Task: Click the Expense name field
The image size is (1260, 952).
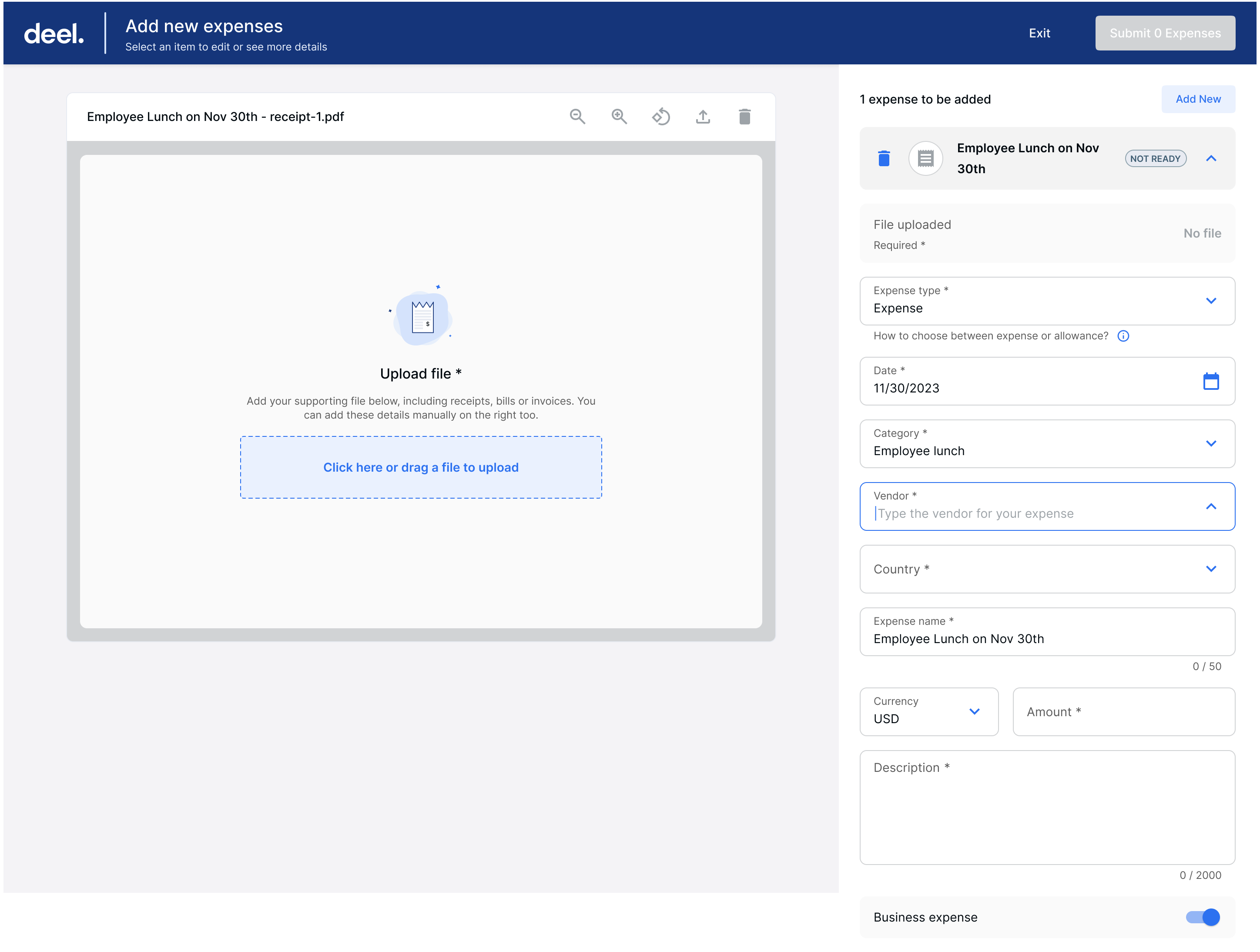Action: coord(1047,632)
